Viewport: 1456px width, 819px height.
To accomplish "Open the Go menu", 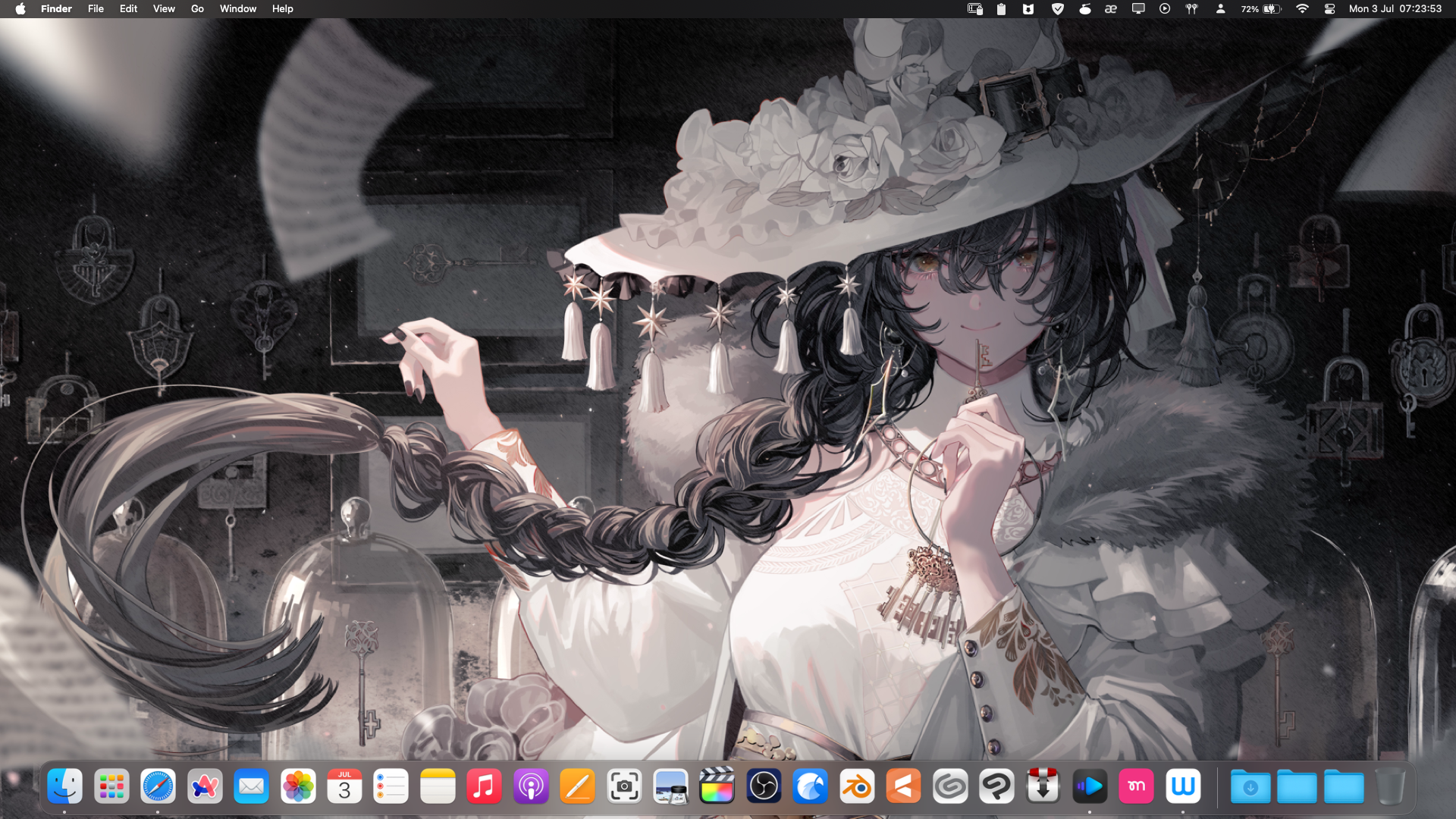I will coord(197,9).
